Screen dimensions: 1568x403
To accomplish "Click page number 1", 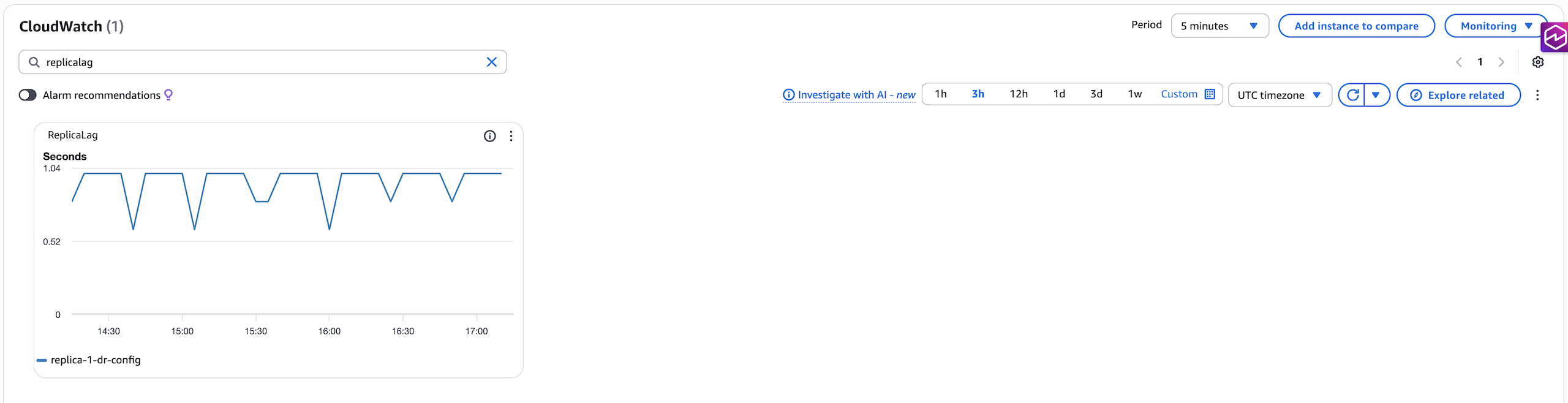I will coord(1480,62).
